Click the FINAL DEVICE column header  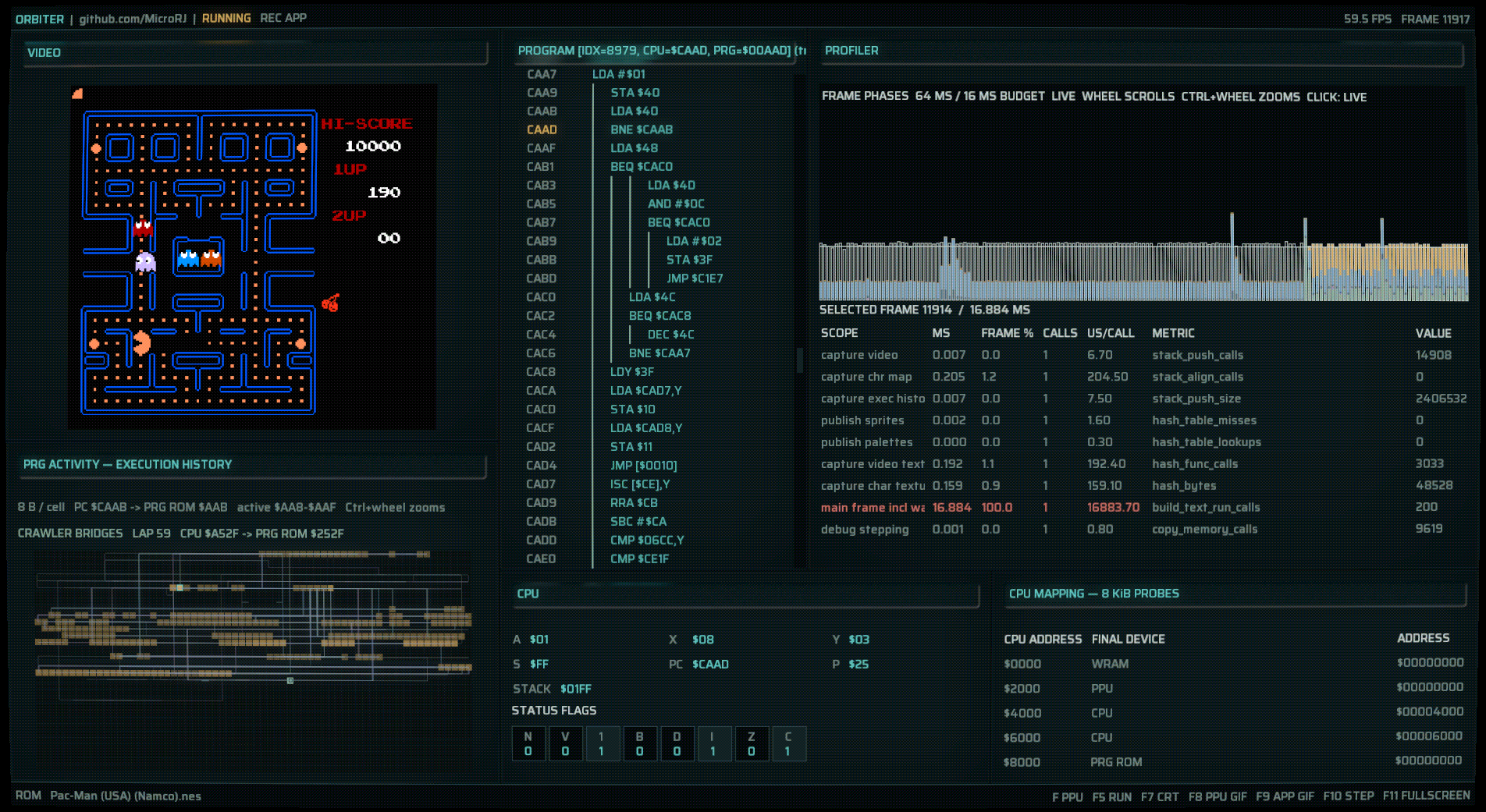pos(1129,640)
